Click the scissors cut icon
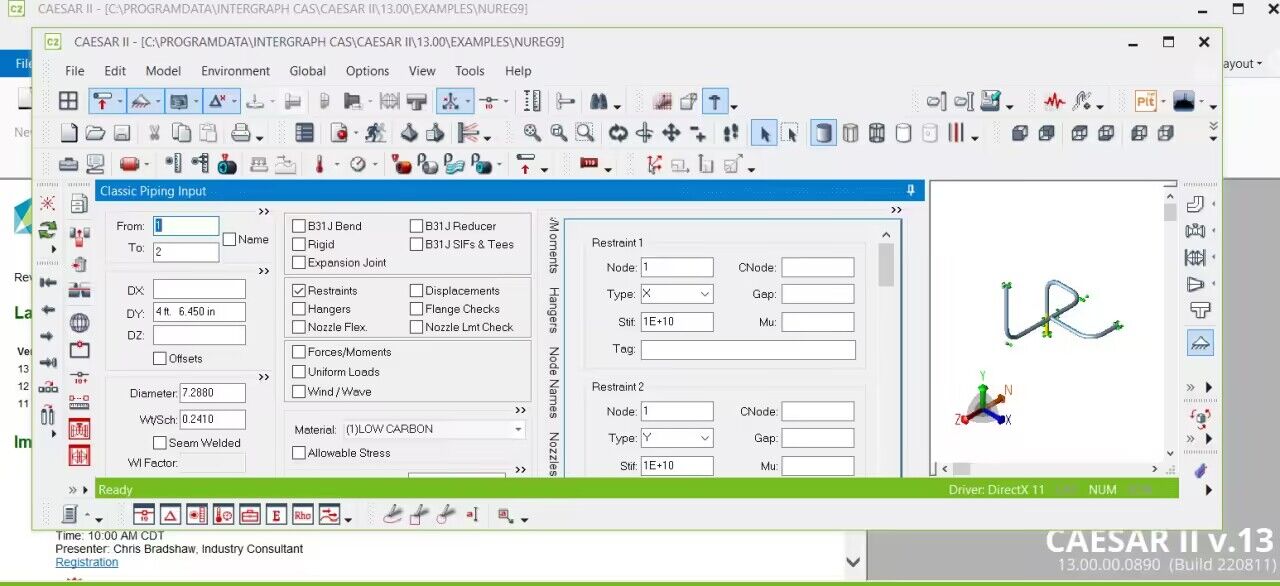 click(155, 133)
